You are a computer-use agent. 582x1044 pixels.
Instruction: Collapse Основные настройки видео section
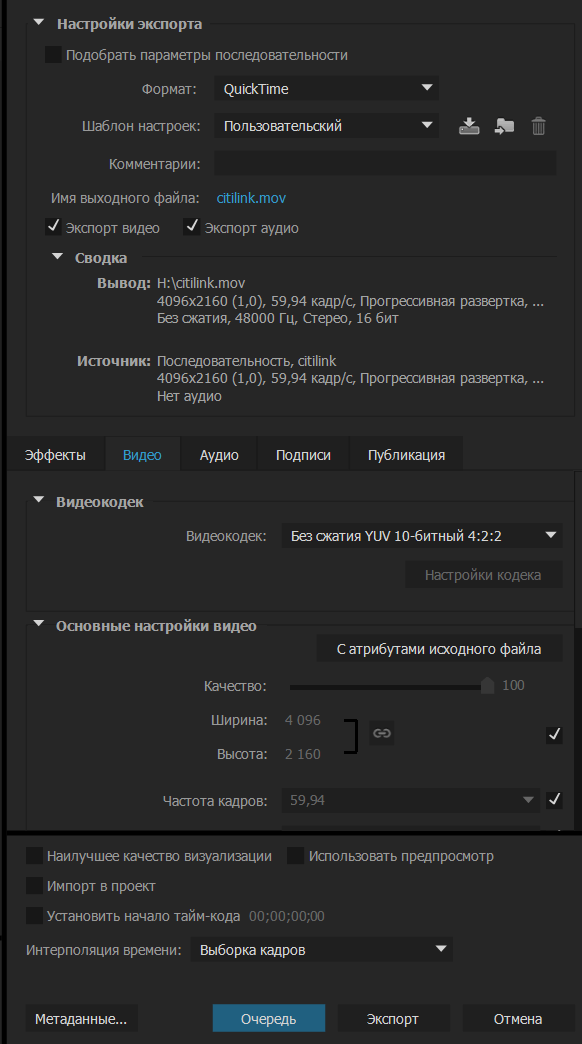pyautogui.click(x=39, y=625)
